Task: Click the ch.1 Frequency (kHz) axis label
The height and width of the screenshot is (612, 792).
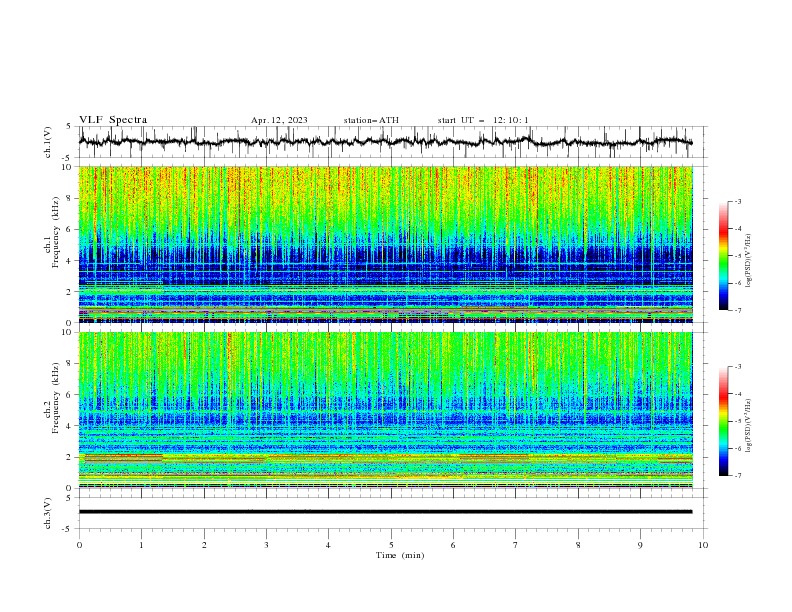Action: 52,233
